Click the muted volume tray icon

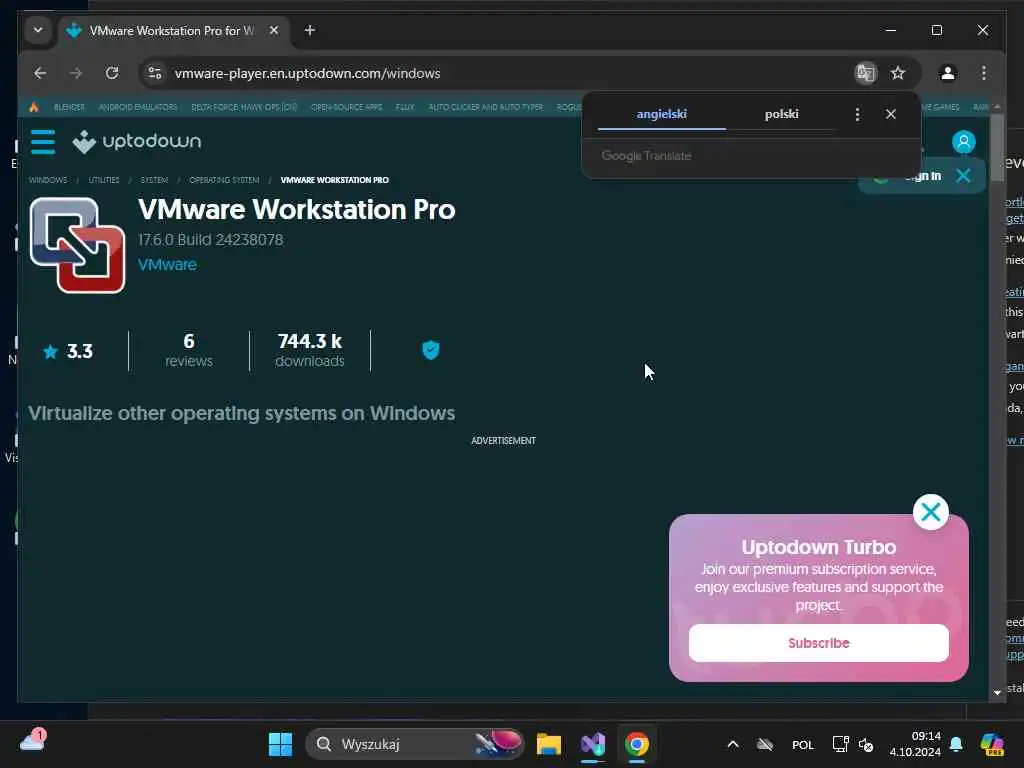pos(866,744)
